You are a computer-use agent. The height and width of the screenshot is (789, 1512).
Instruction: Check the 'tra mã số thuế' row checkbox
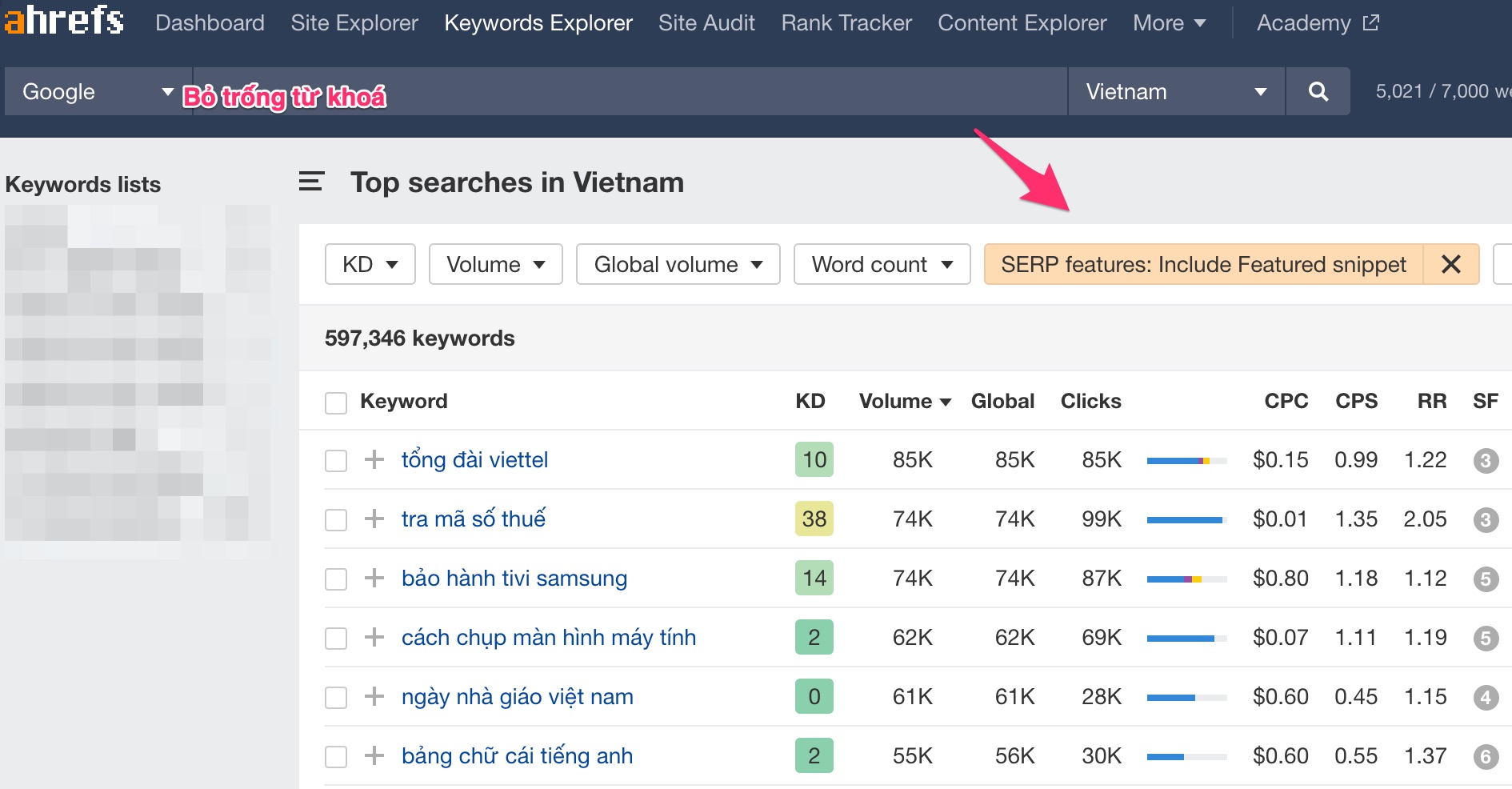tap(336, 520)
